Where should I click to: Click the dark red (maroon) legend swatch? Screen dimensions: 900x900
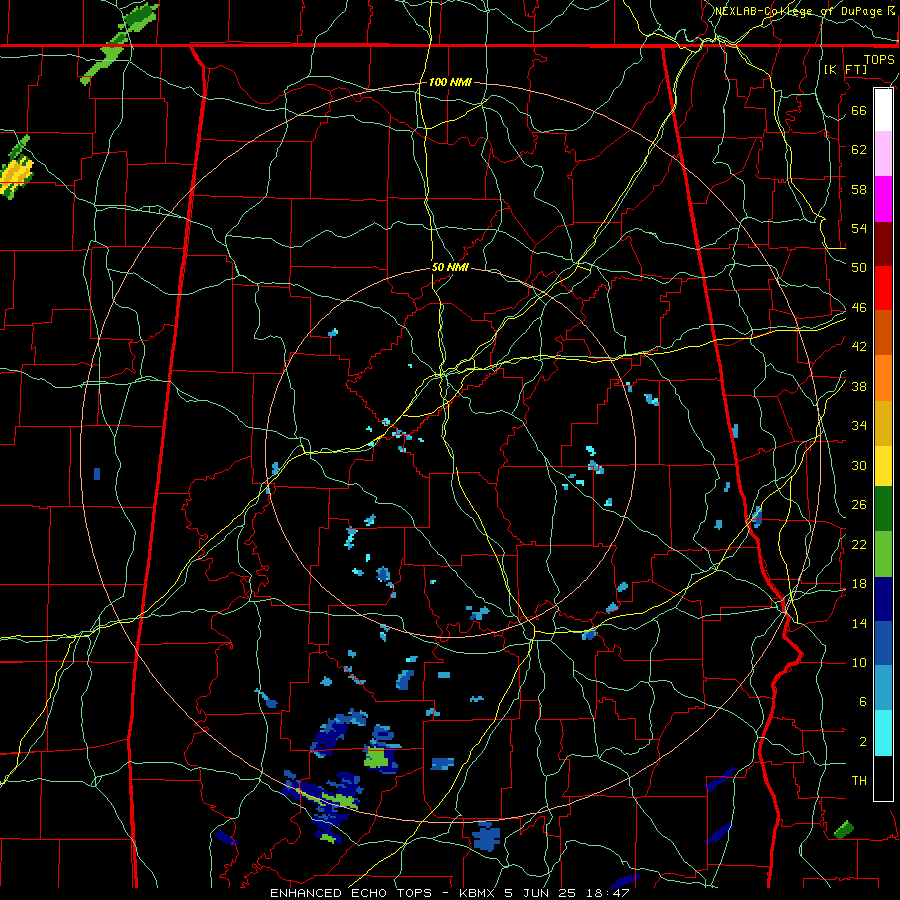click(883, 244)
